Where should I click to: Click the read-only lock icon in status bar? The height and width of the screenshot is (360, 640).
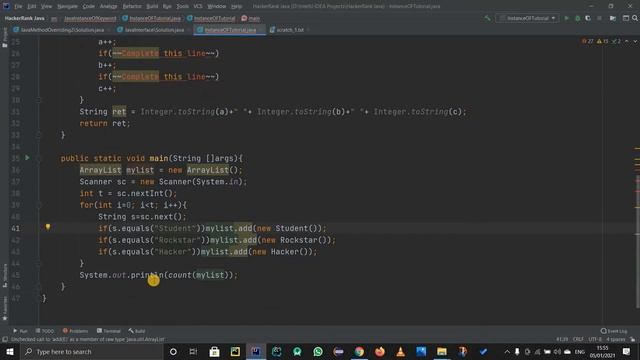point(632,339)
